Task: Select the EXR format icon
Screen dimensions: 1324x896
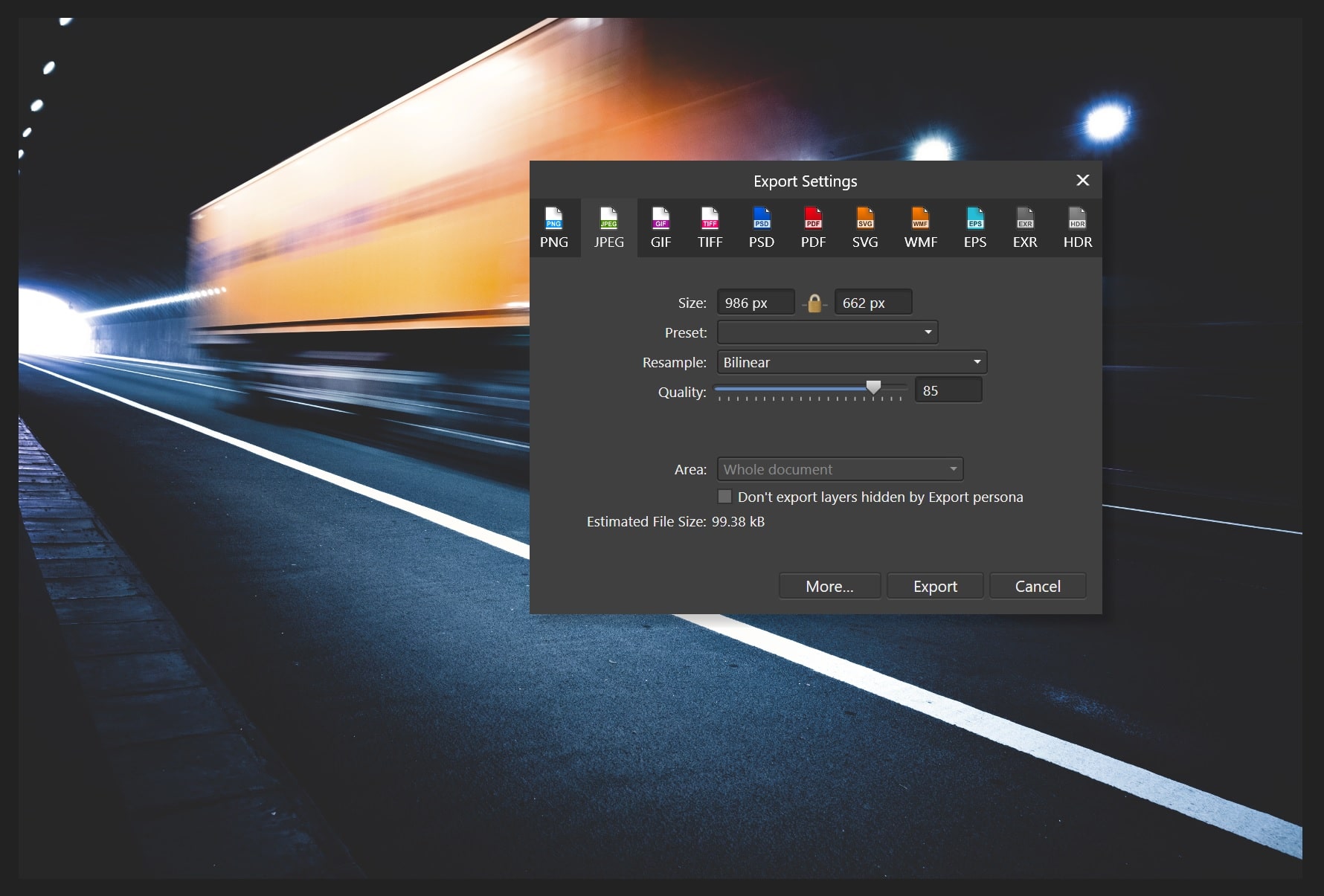Action: pos(1025,228)
